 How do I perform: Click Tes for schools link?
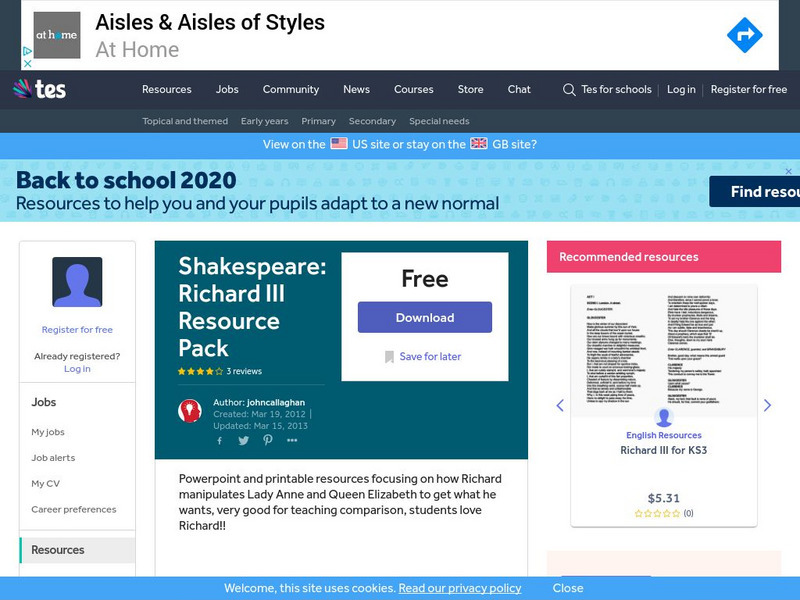[x=616, y=89]
